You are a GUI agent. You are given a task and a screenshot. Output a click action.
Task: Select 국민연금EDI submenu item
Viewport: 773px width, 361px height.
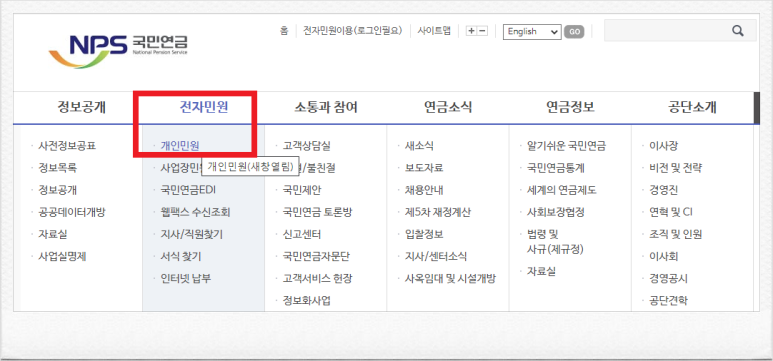pyautogui.click(x=188, y=190)
